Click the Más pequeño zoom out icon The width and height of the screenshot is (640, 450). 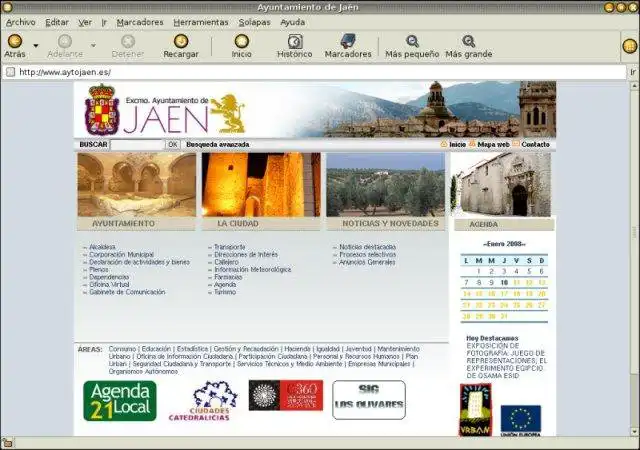coord(412,41)
